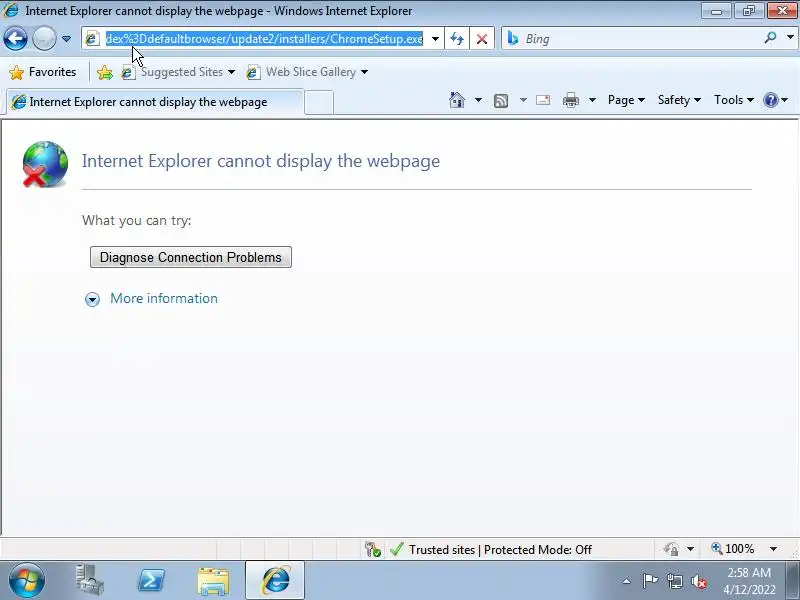Click the error globe with red X icon

tap(45, 164)
